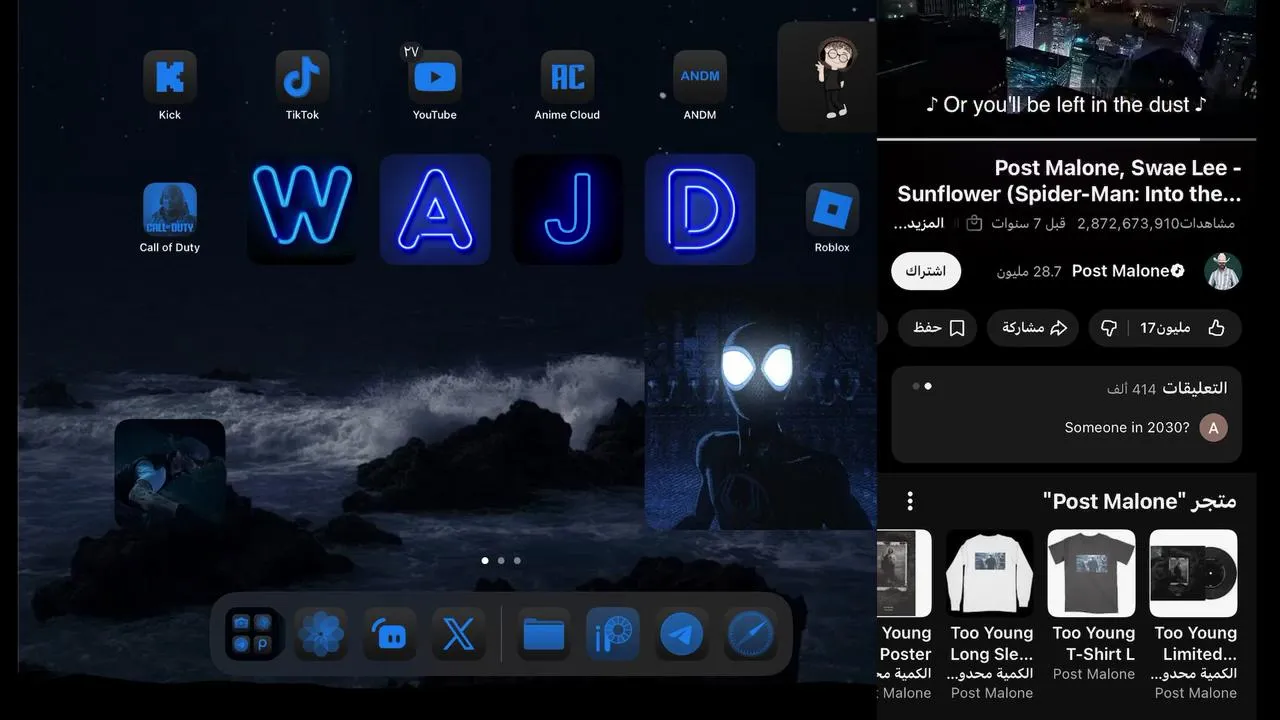This screenshot has height=720, width=1280.
Task: Open Files app from the dock
Action: pos(544,634)
